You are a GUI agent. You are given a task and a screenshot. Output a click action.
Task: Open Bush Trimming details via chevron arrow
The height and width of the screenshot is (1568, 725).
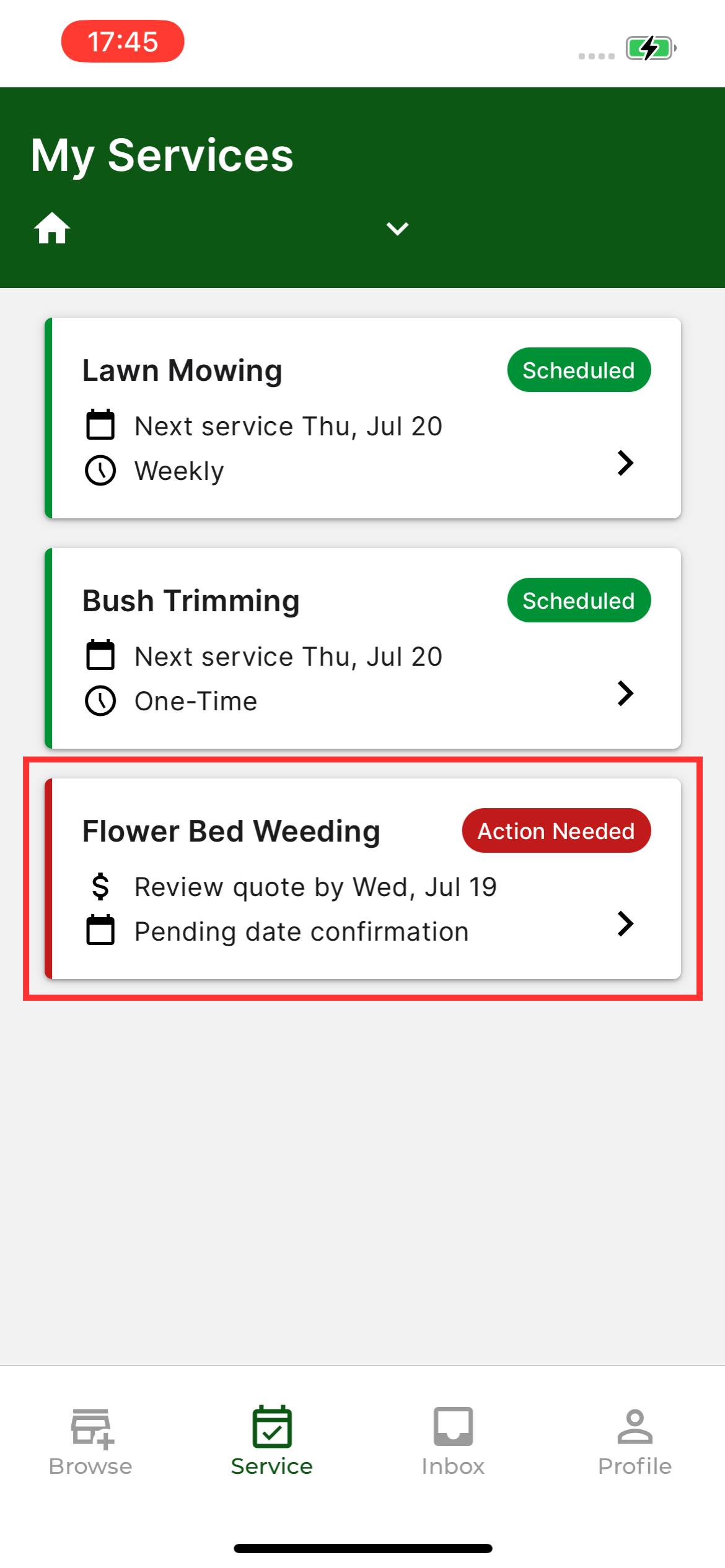(x=626, y=693)
